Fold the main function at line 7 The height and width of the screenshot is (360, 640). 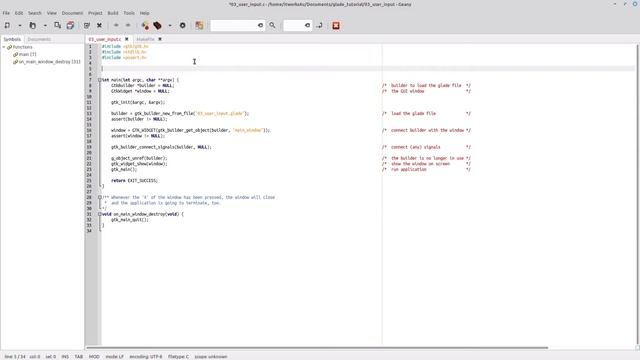pyautogui.click(x=100, y=80)
